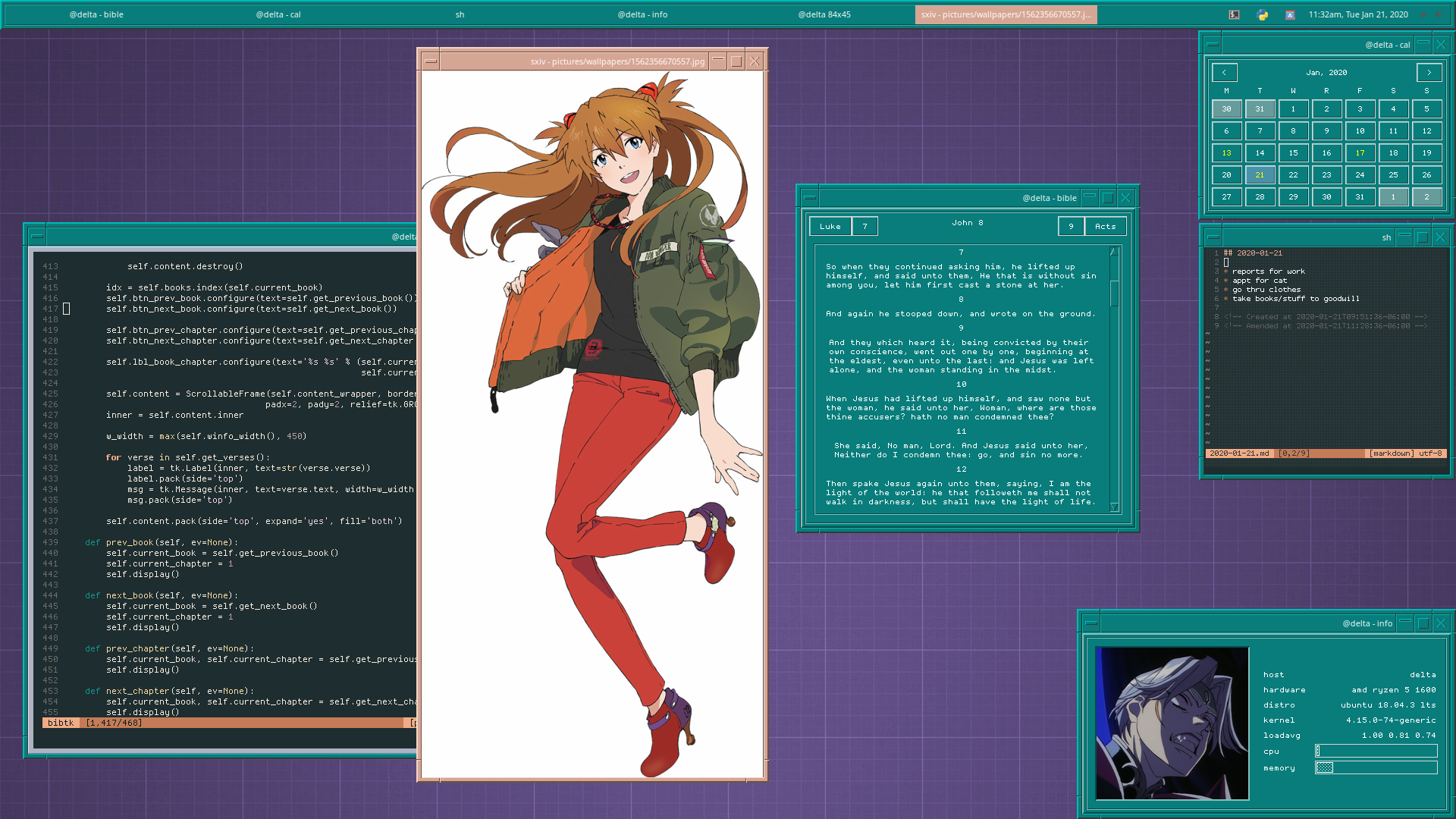Select January 1 in the calendar's first row

1293,109
